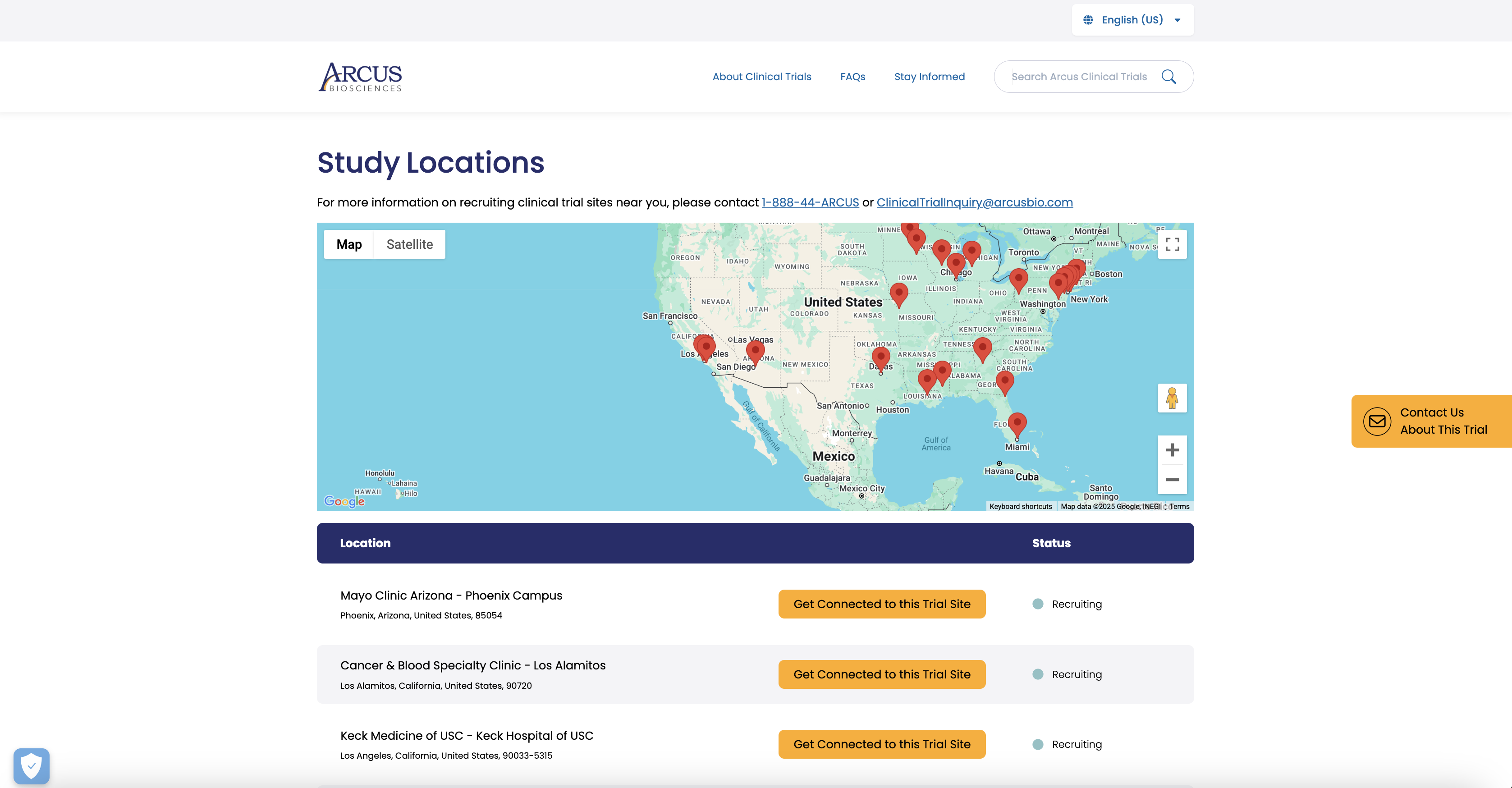Get connected to Los Alamitos clinic site
The image size is (1512, 788).
(882, 674)
